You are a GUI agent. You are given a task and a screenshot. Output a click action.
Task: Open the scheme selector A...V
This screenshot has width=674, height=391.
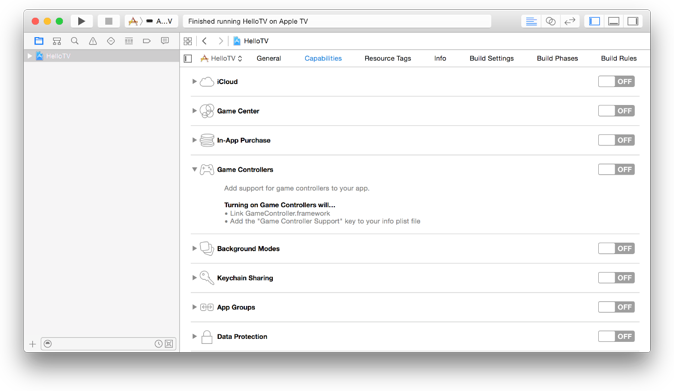(x=151, y=21)
